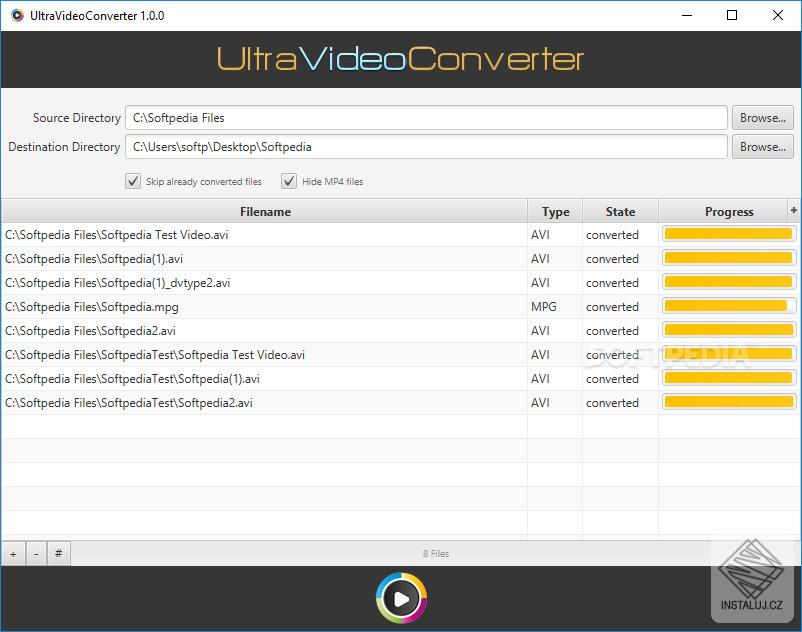
Task: Click the 8 Files status label
Action: pos(436,554)
